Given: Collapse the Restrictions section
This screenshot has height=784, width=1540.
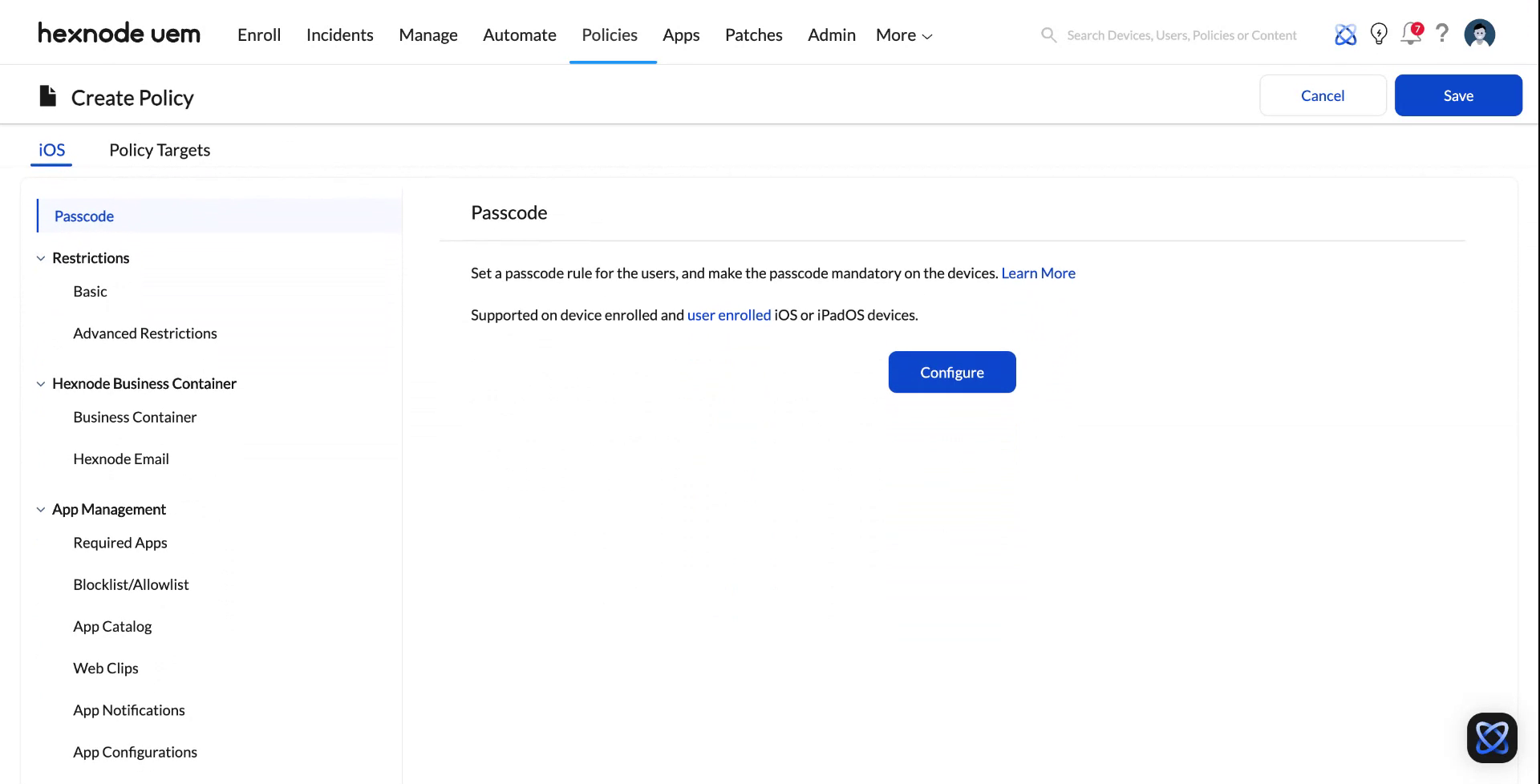Looking at the screenshot, I should tap(41, 257).
